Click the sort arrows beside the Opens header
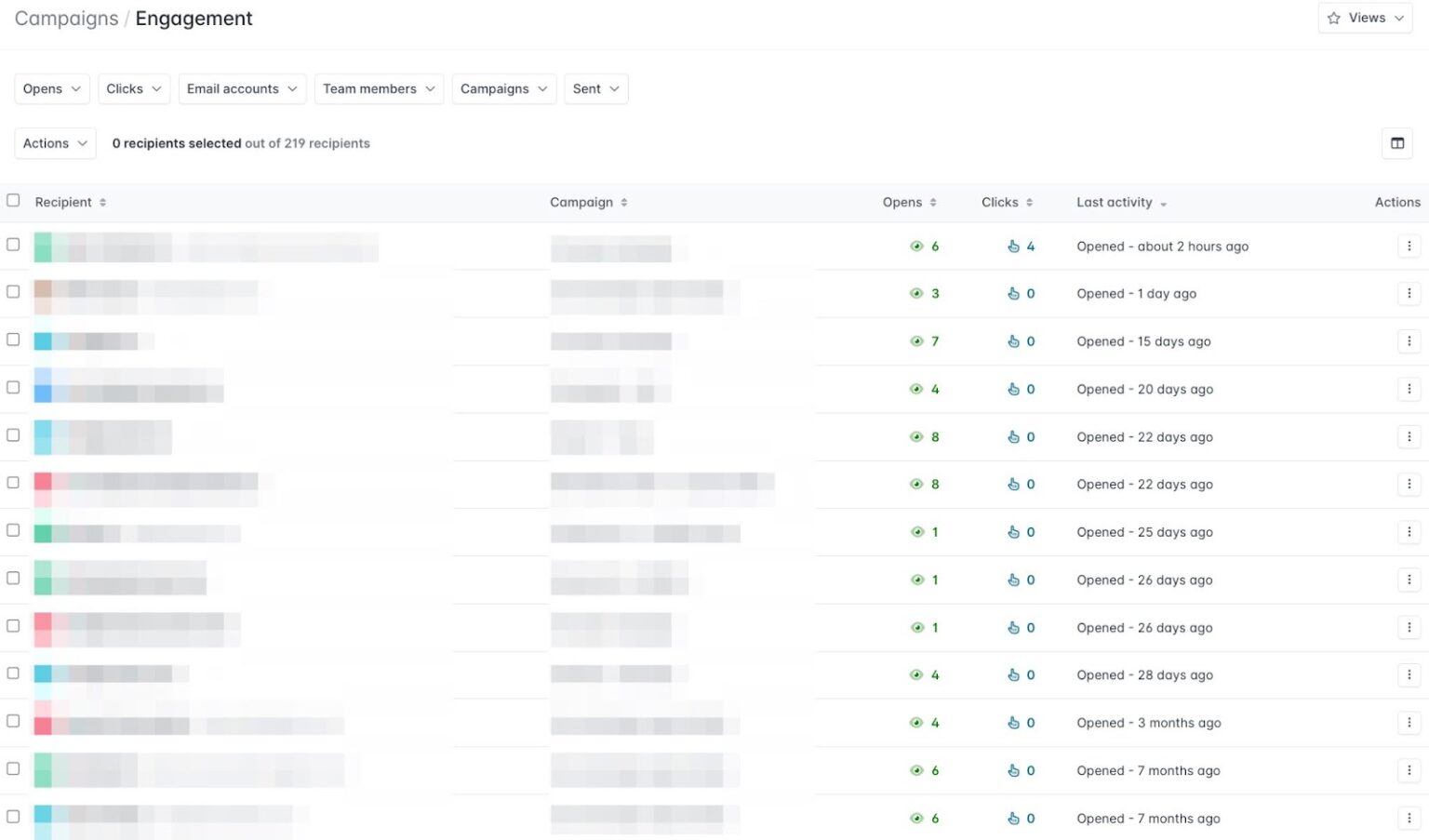The image size is (1429, 840). 932,202
